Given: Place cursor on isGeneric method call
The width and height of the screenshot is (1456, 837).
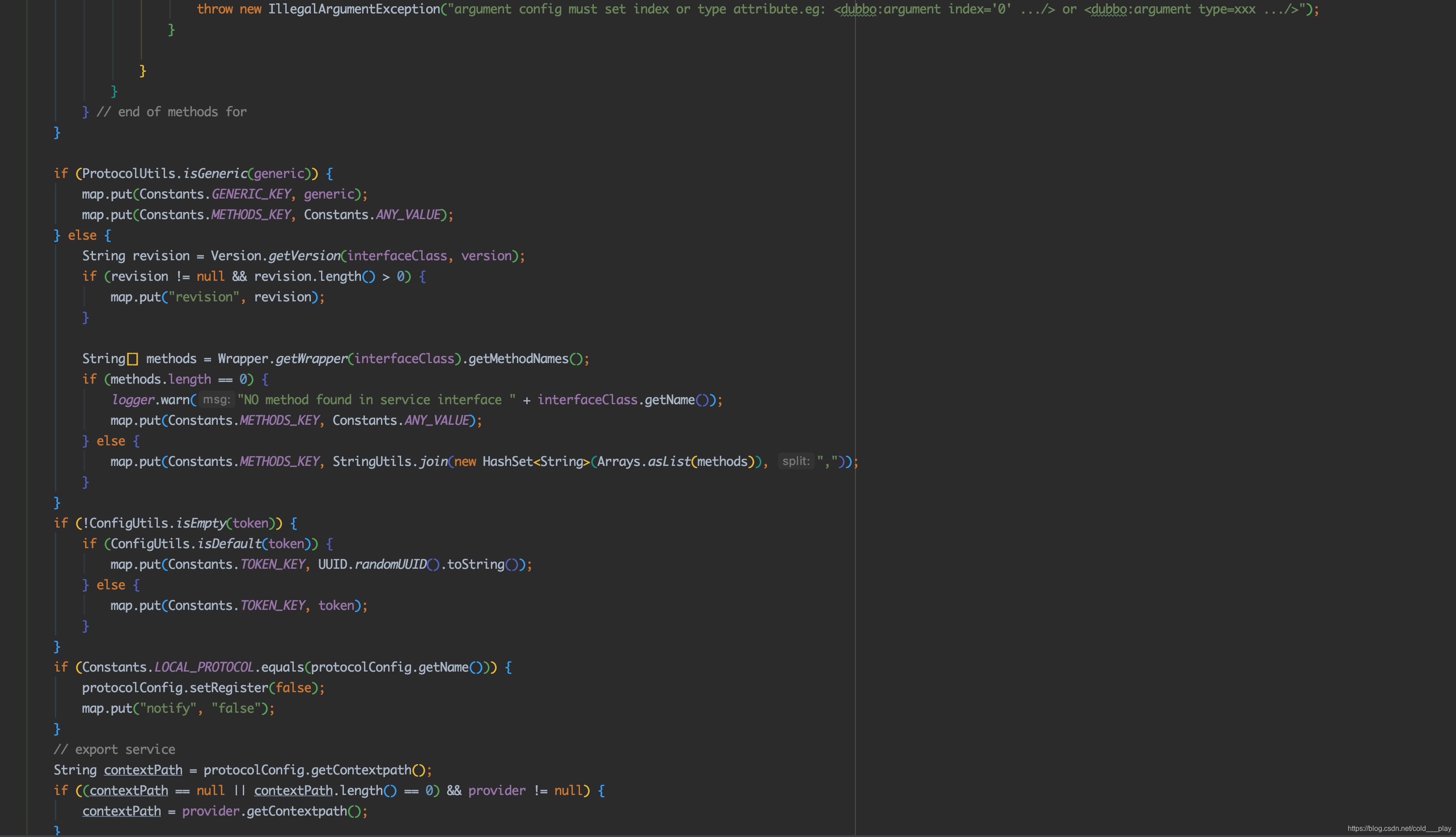Looking at the screenshot, I should pyautogui.click(x=215, y=173).
